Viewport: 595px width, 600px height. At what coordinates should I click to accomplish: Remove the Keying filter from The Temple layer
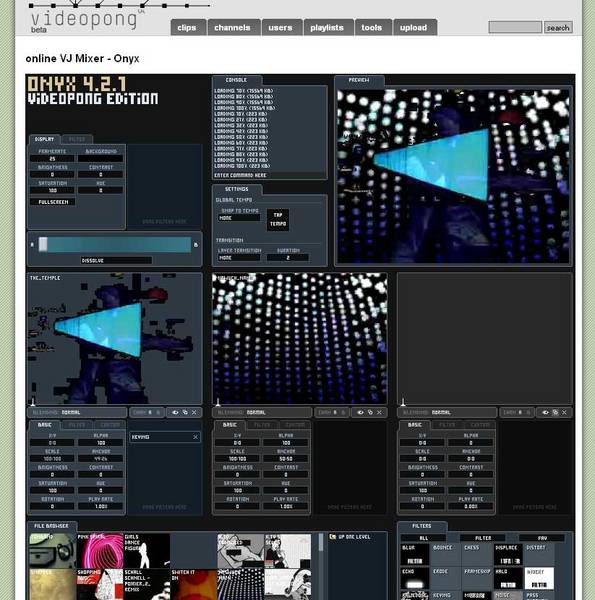[196, 437]
